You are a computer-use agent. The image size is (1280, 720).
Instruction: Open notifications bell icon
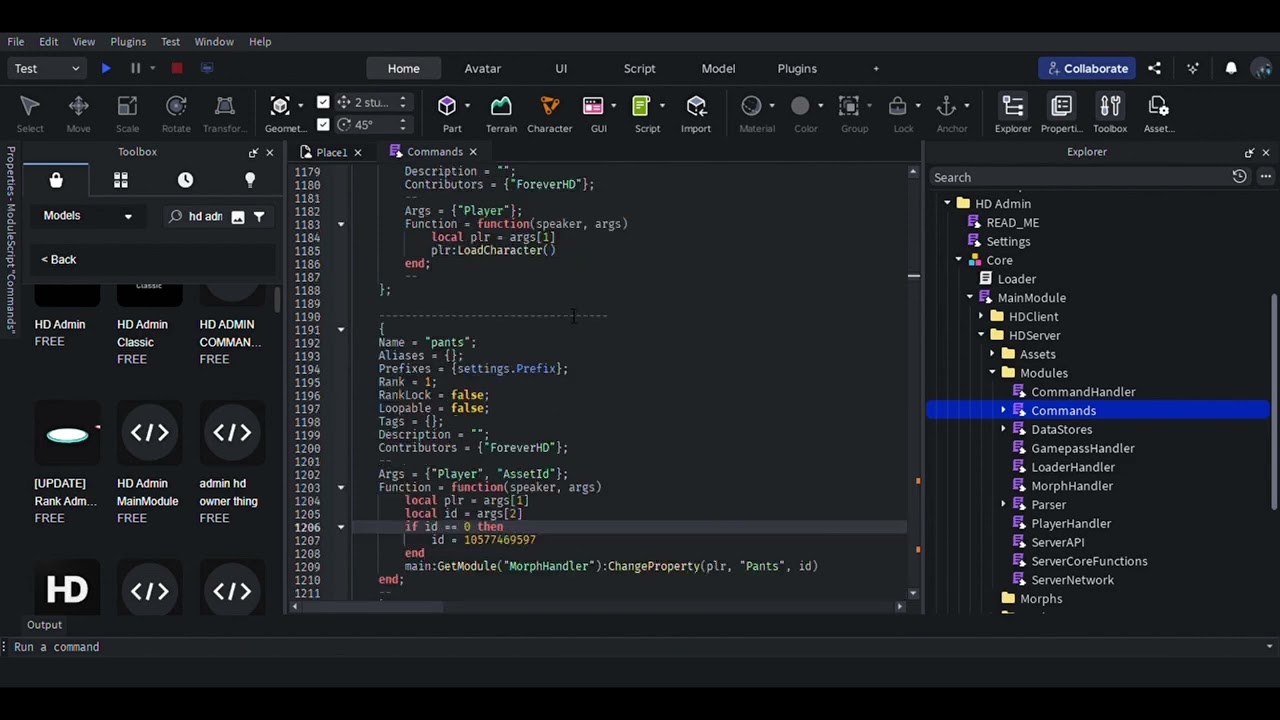(x=1231, y=68)
